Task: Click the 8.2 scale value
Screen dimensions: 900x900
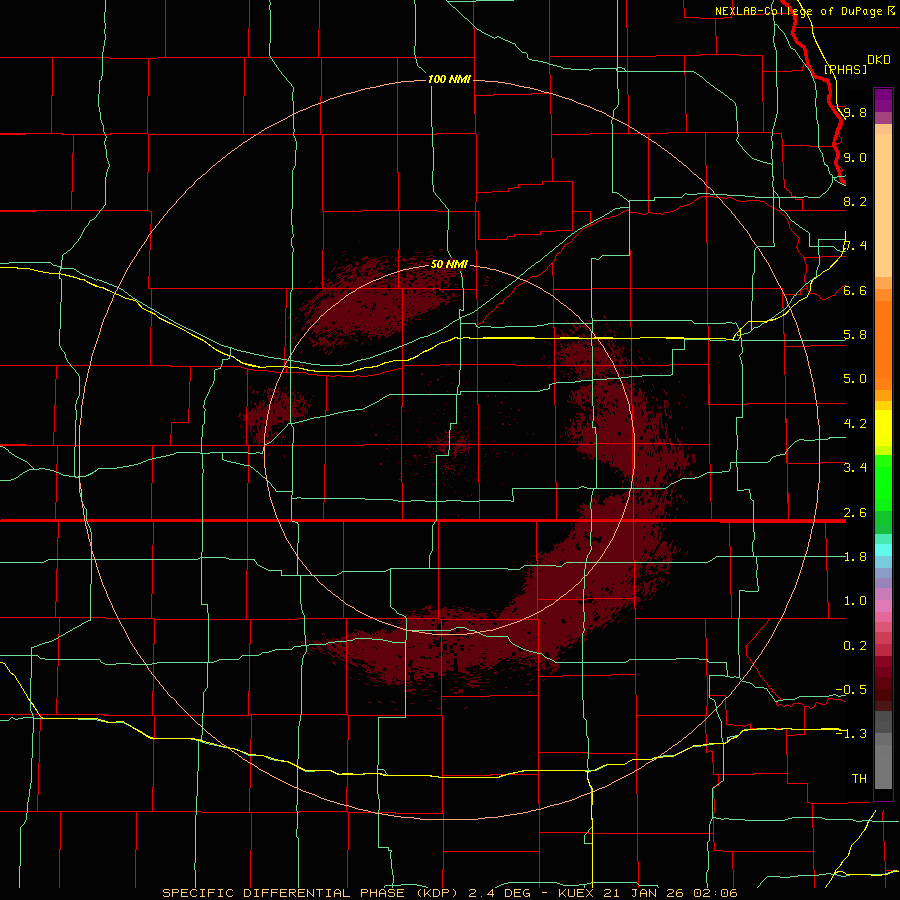Action: tap(855, 201)
